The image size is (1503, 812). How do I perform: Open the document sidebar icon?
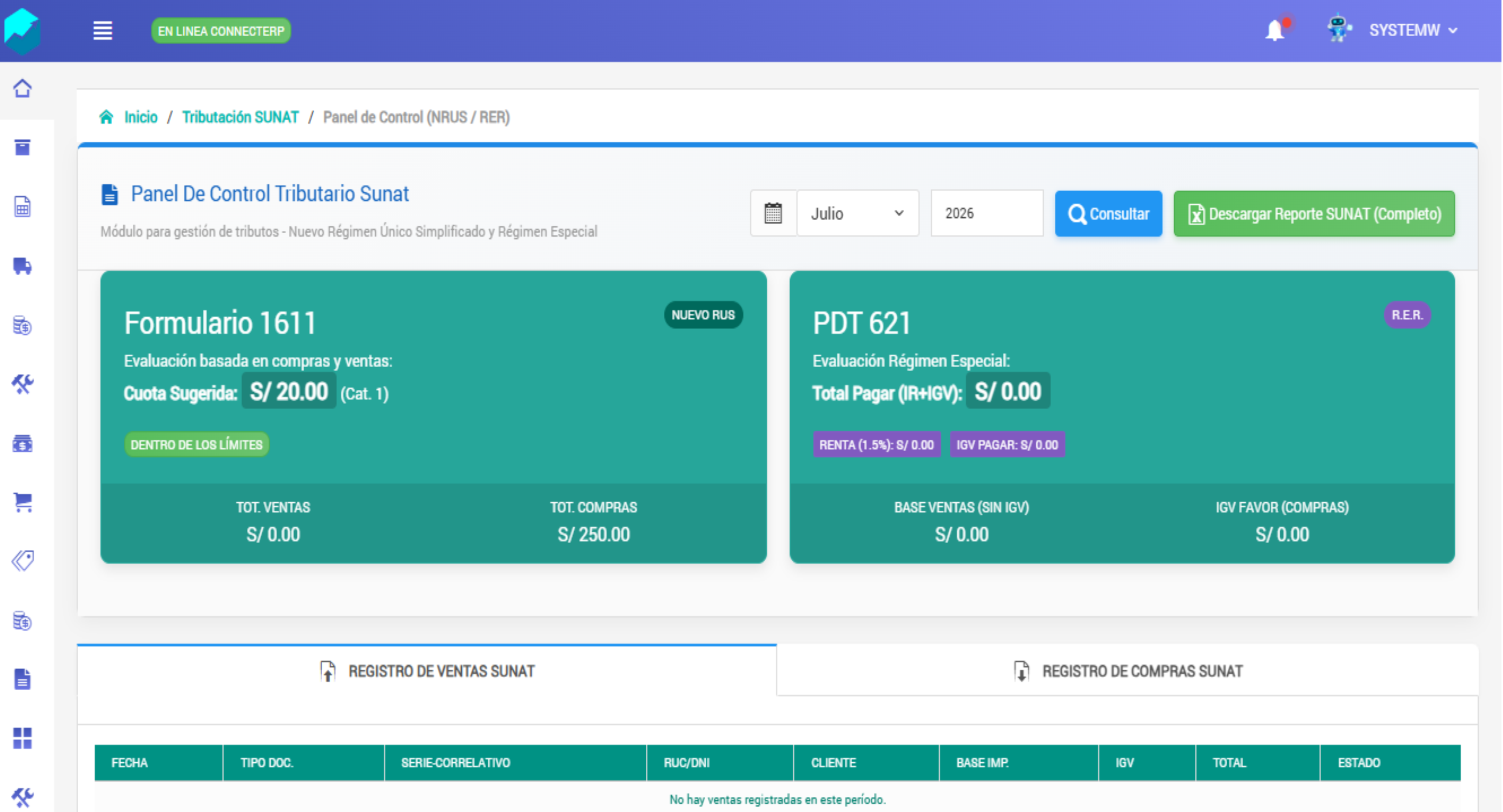(x=22, y=680)
